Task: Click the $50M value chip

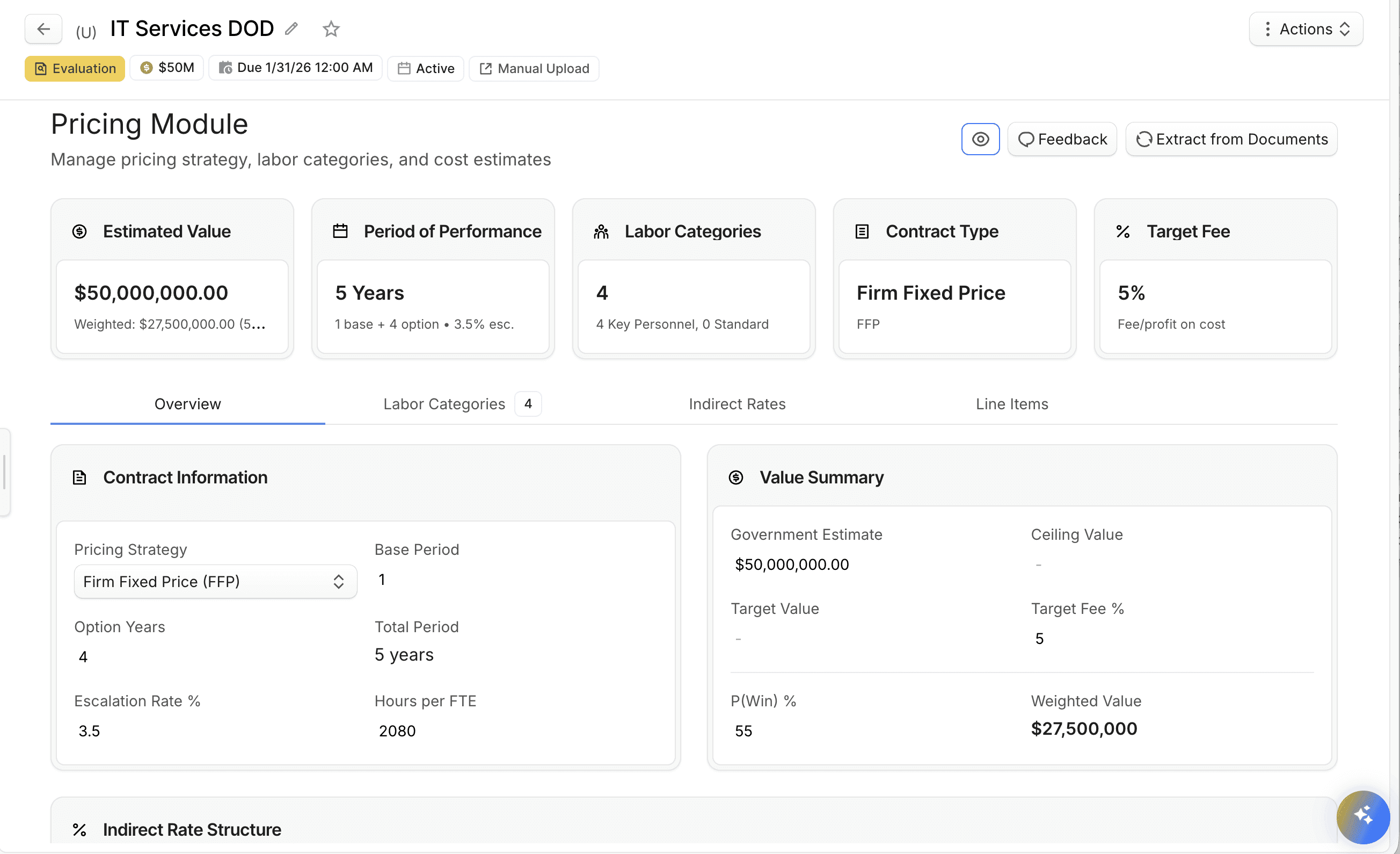Action: (166, 68)
